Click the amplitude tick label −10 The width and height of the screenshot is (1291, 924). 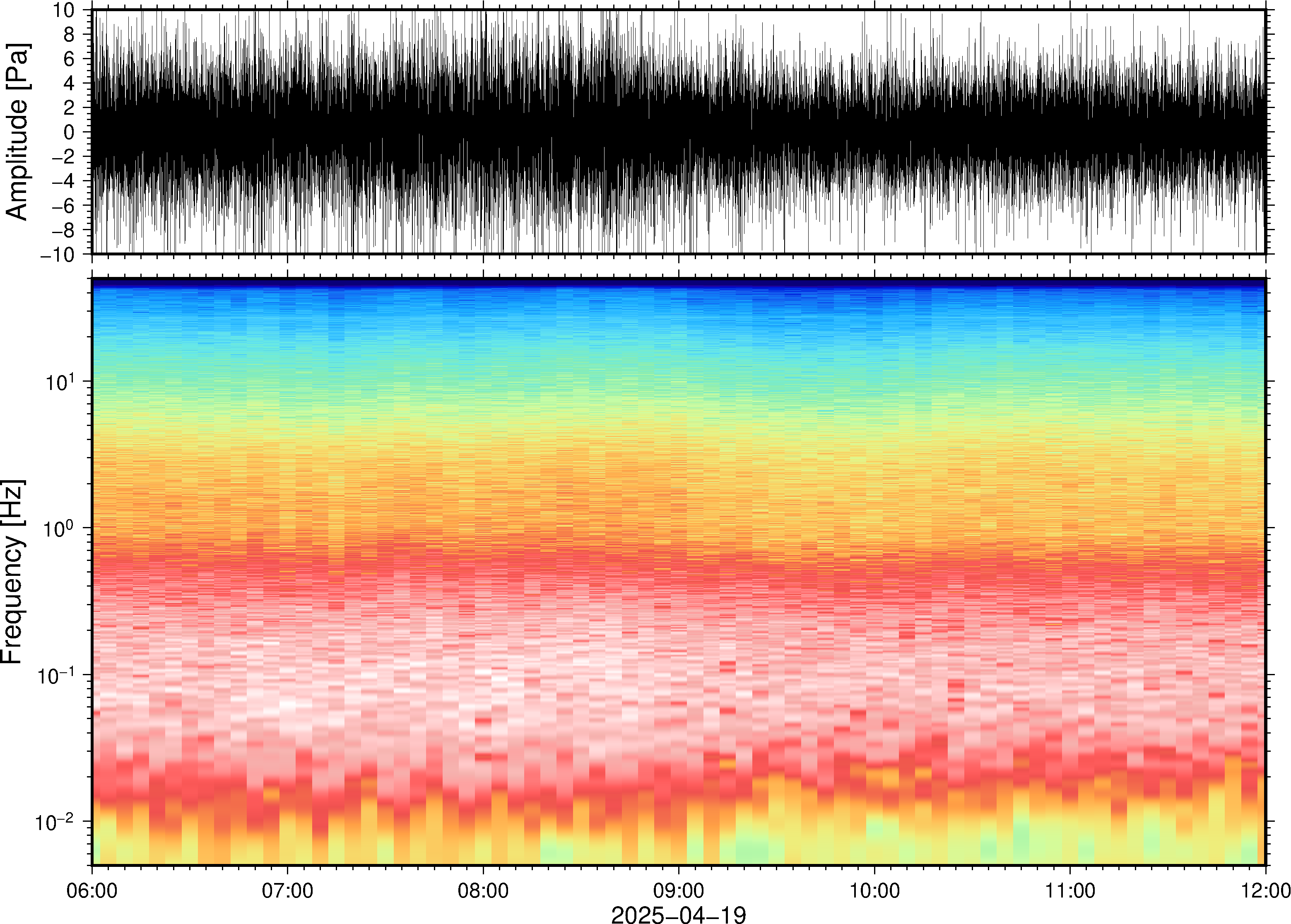point(58,254)
